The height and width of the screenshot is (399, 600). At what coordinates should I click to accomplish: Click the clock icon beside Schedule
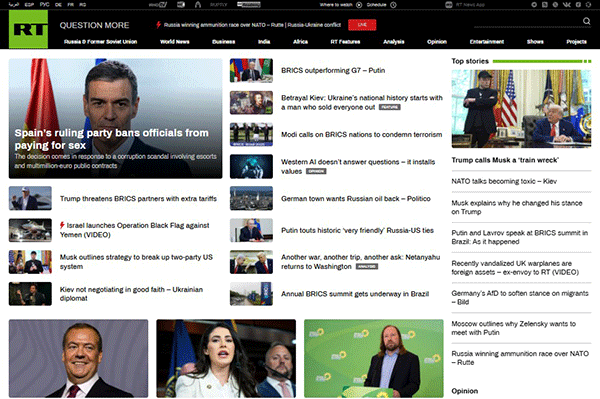tap(393, 5)
